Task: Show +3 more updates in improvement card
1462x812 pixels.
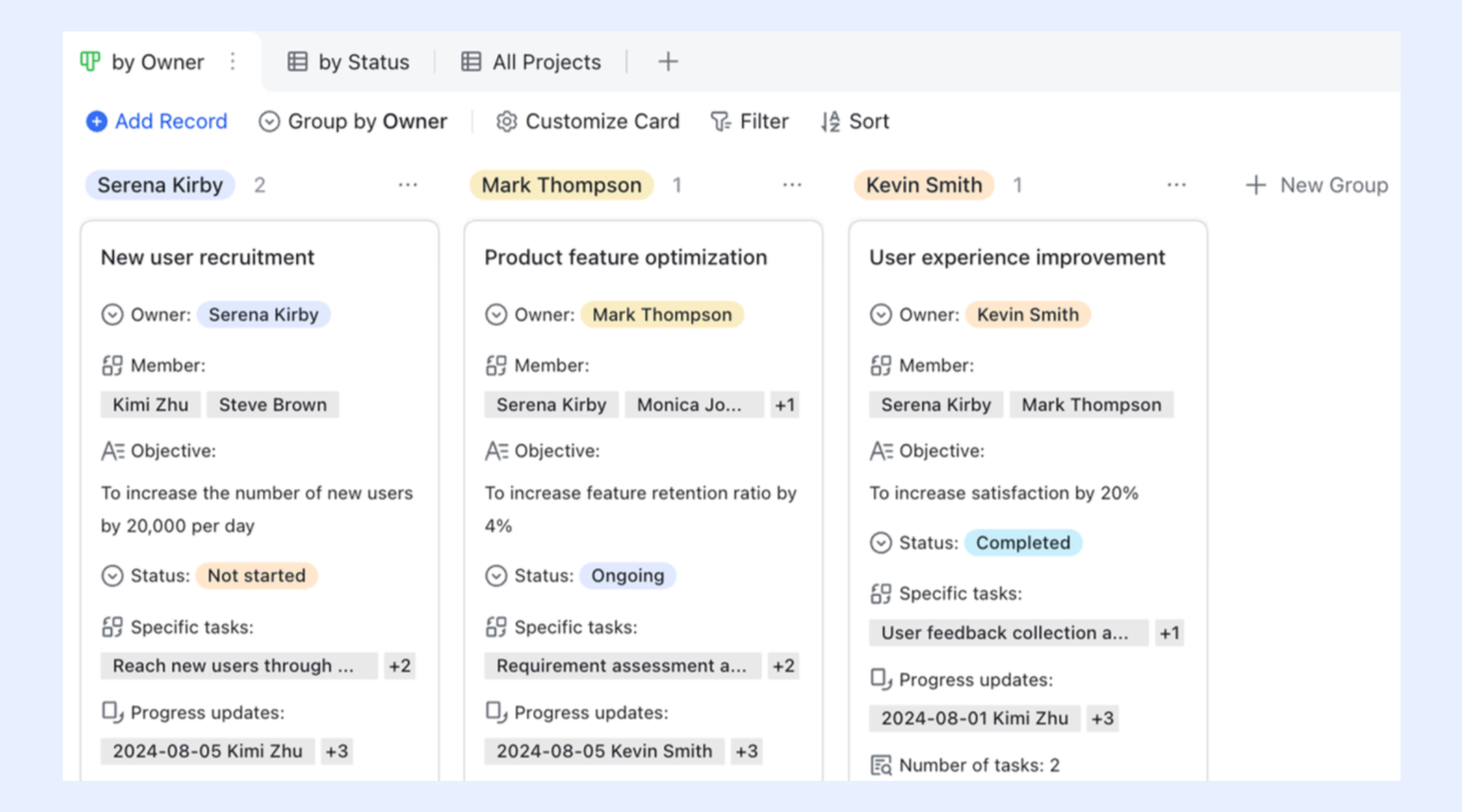Action: click(x=1103, y=718)
